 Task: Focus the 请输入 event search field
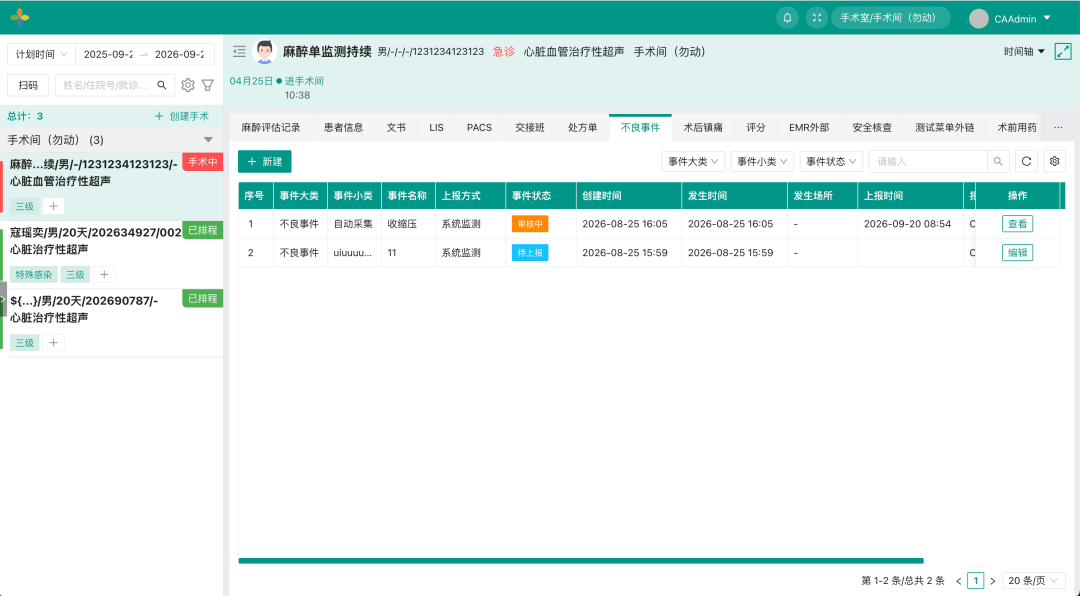(928, 161)
